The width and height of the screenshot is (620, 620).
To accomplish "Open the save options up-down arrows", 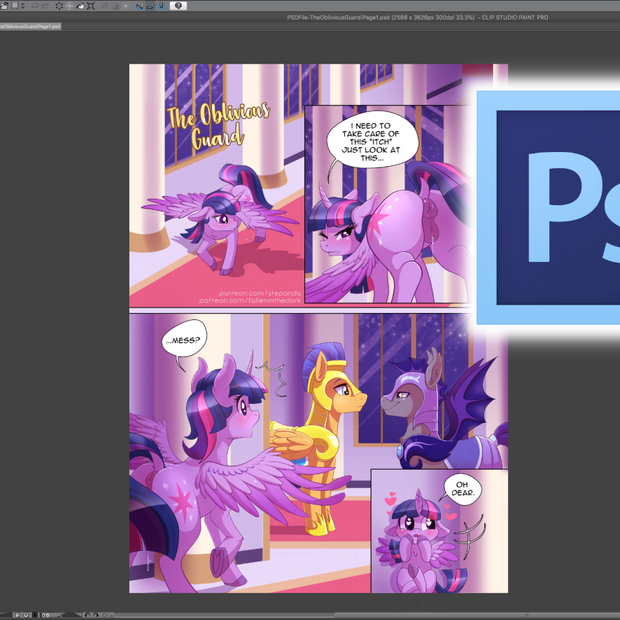I will point(23,6).
